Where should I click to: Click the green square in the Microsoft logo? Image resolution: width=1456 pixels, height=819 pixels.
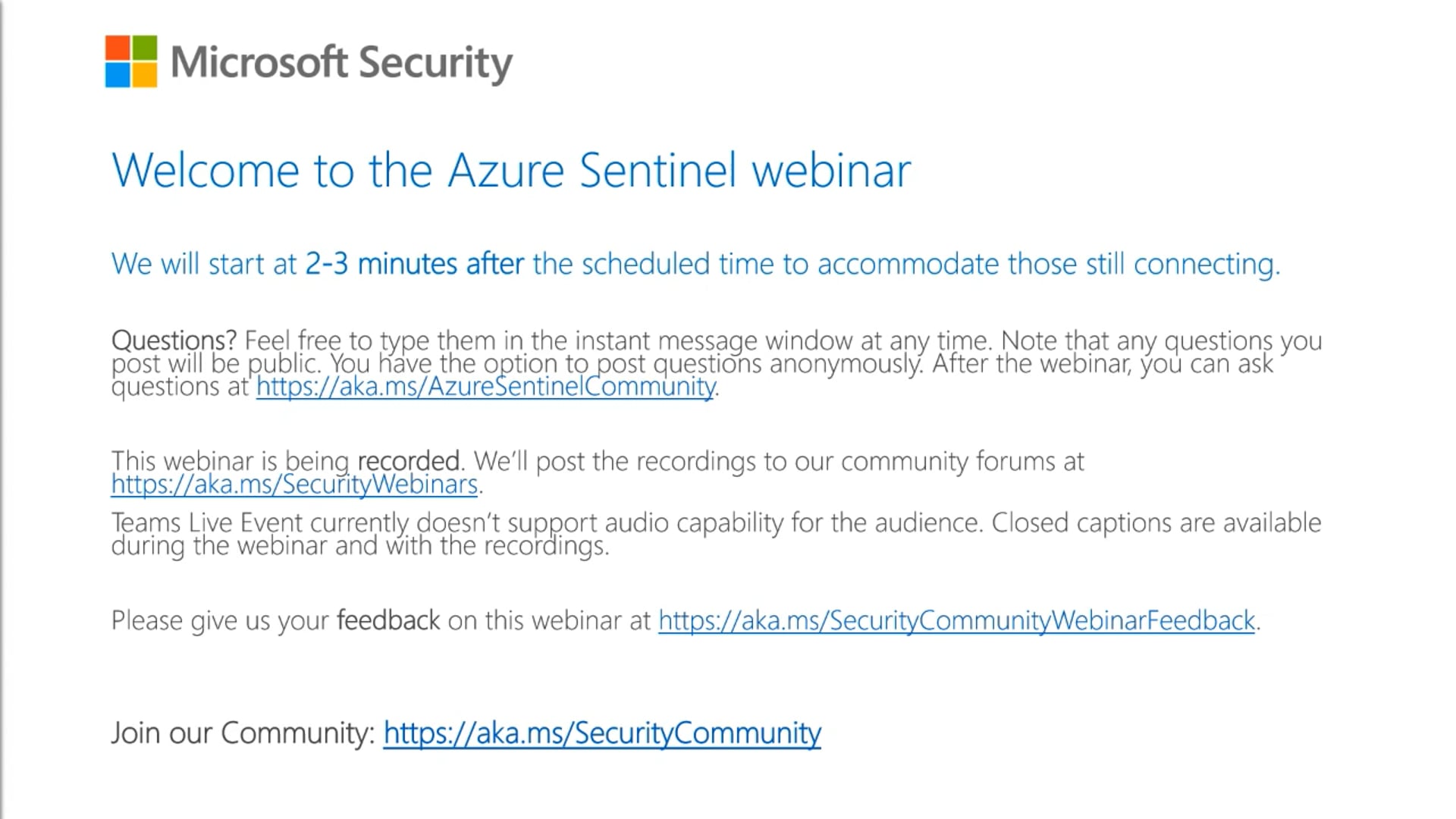pos(145,48)
